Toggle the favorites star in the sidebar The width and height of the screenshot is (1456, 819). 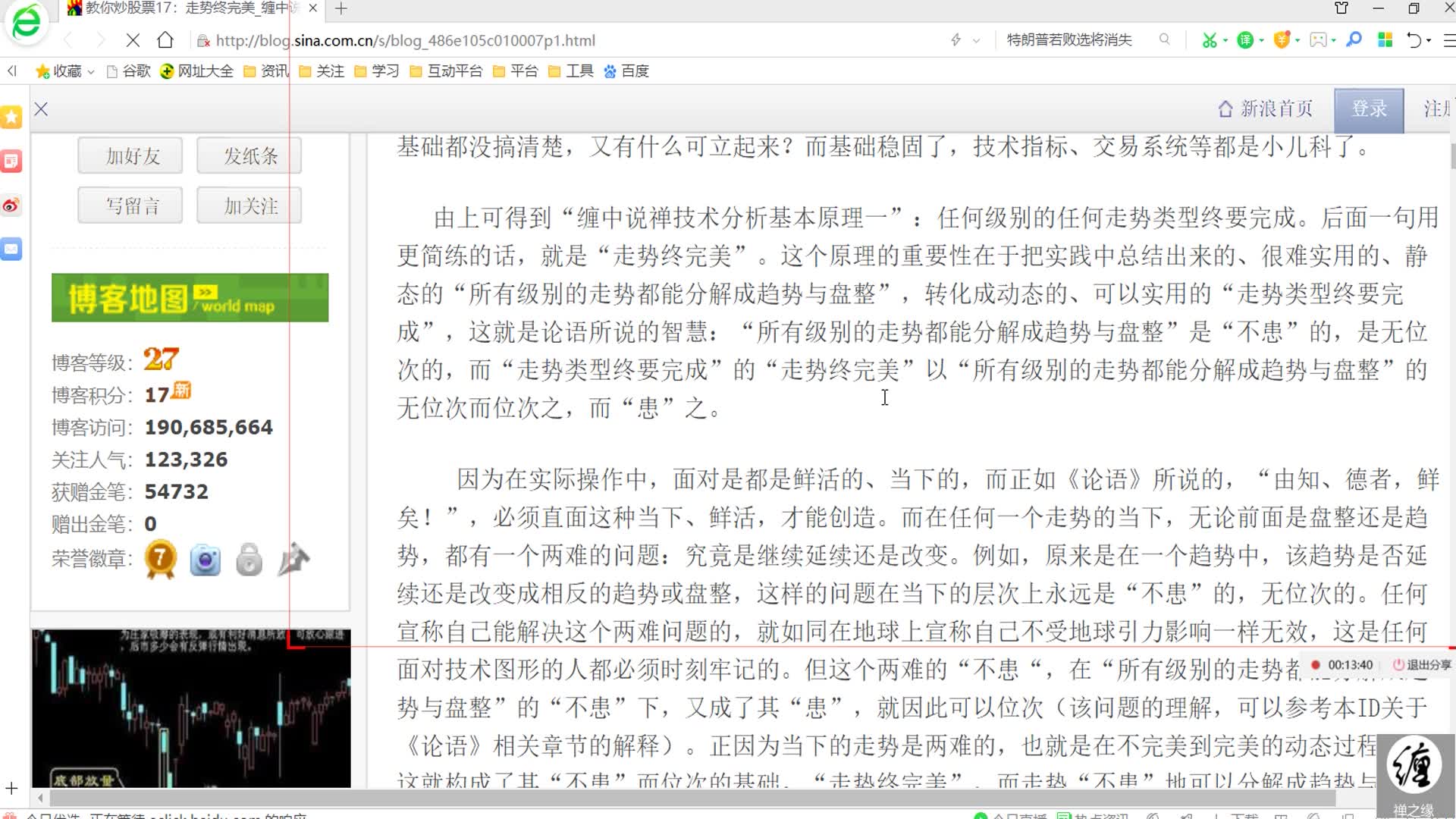click(x=11, y=117)
